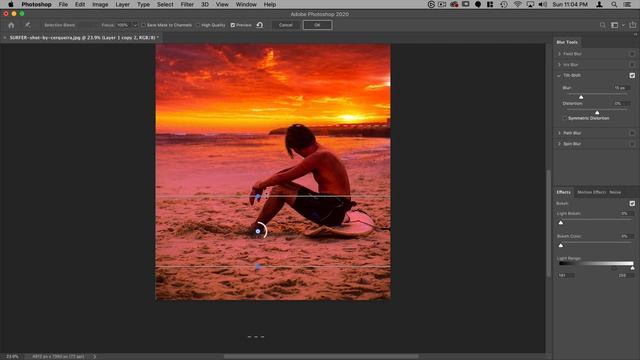Expand the Field Blur section
The image size is (640, 360).
point(559,54)
